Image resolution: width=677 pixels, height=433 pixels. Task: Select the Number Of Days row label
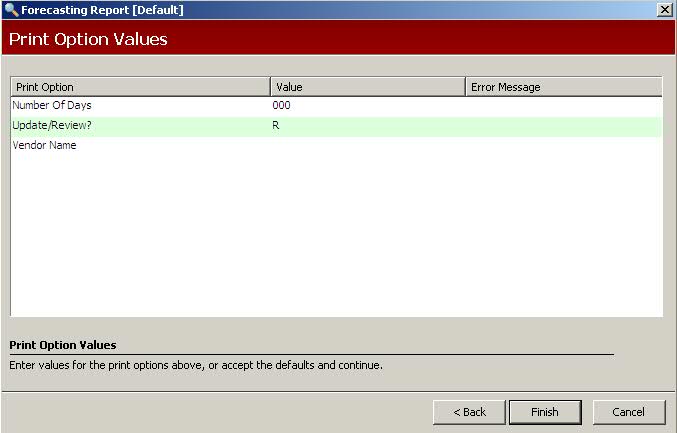click(52, 105)
